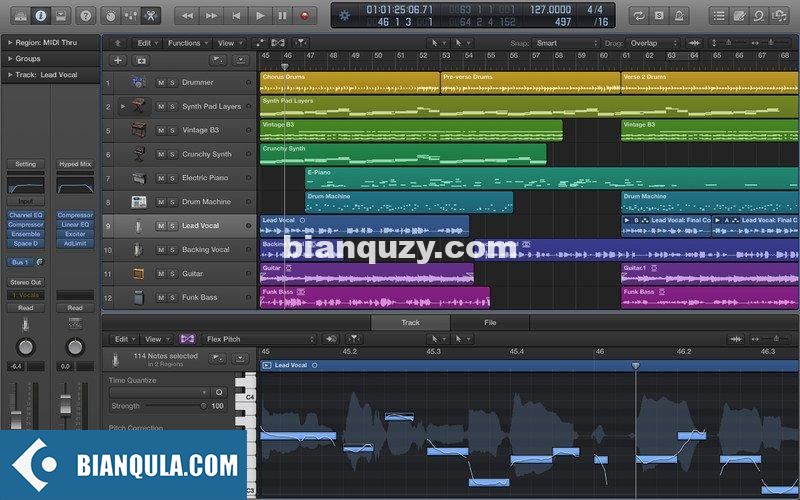Open the Library panel button

(x=20, y=16)
